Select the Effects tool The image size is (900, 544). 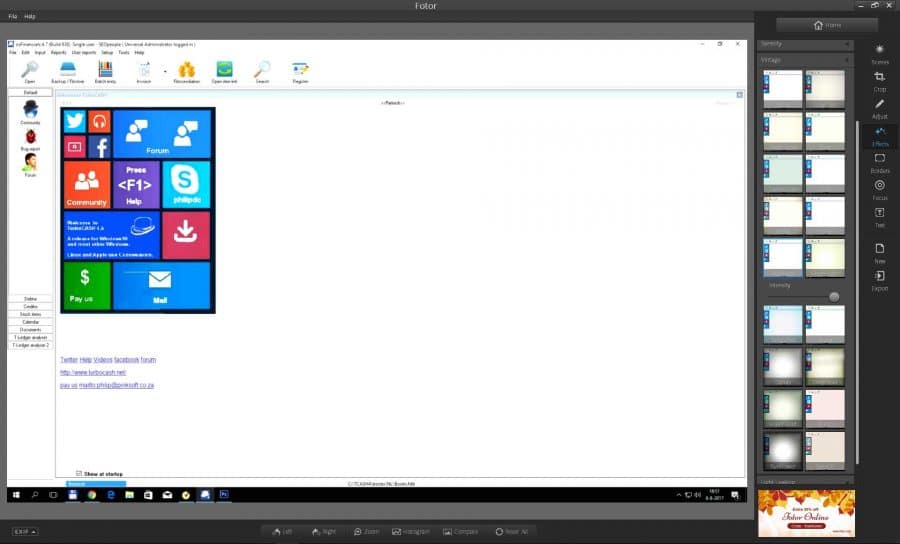tap(879, 136)
